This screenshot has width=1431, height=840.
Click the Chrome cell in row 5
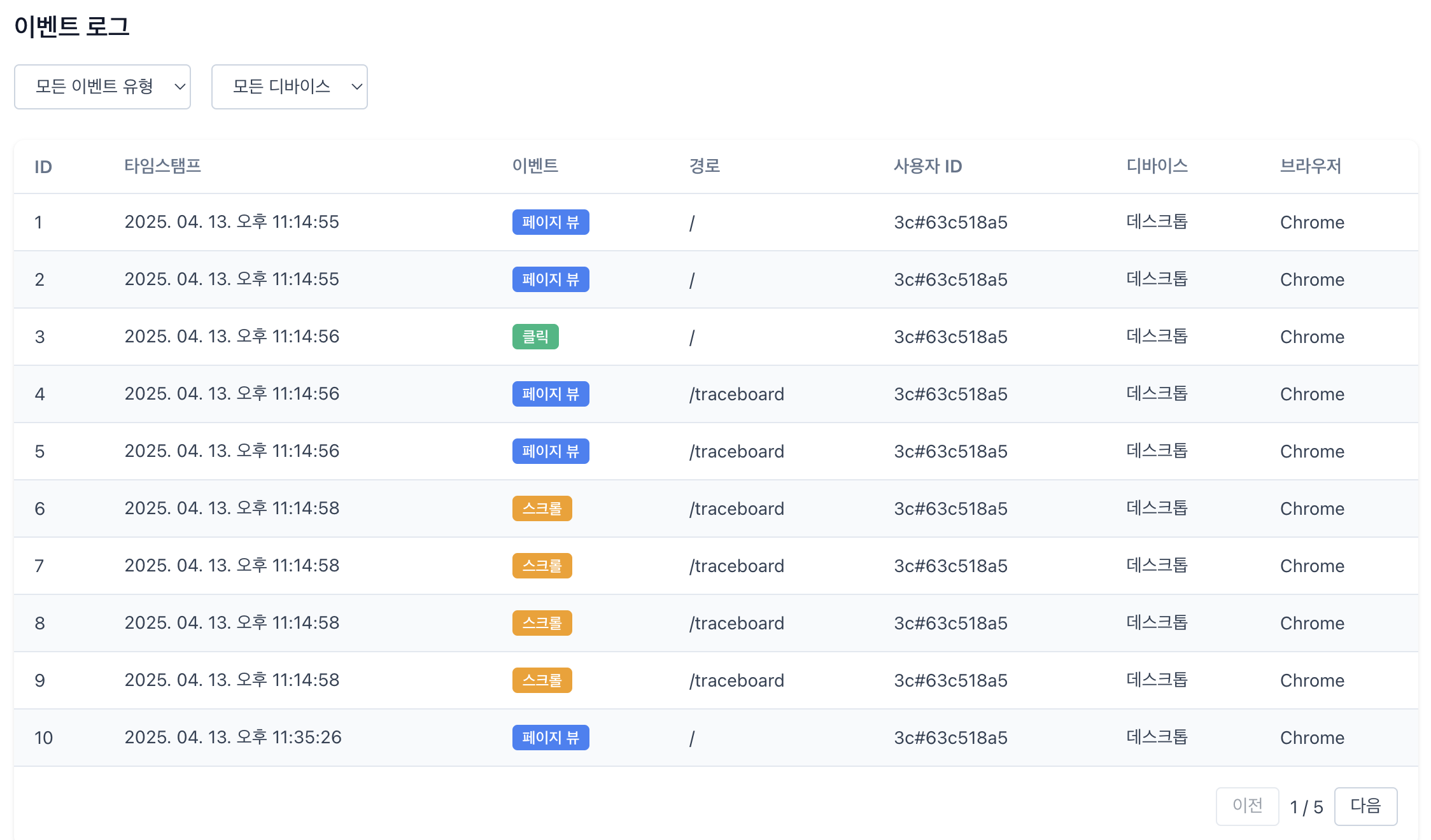[1311, 451]
